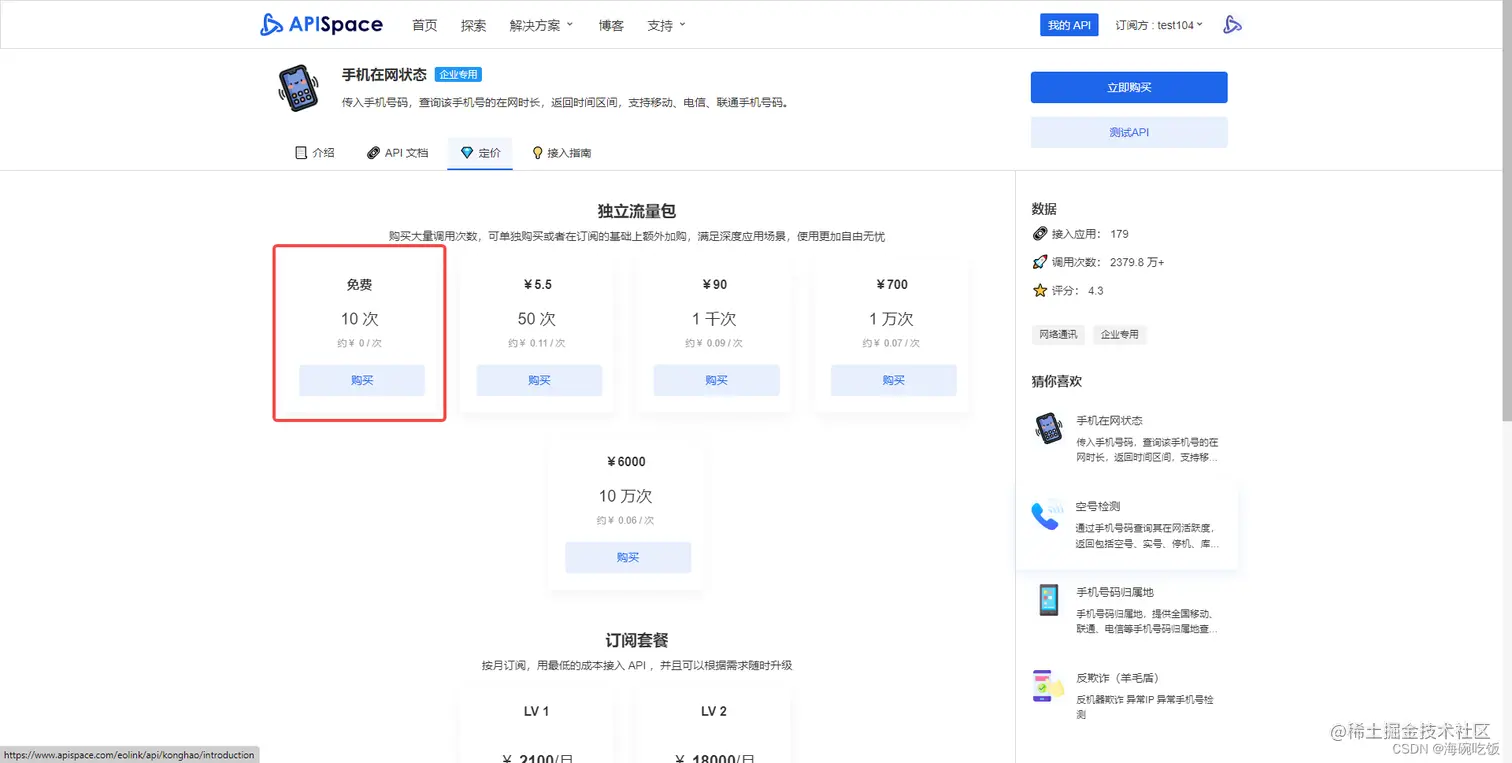Image resolution: width=1512 pixels, height=763 pixels.
Task: Click the 测试API button
Action: [1128, 132]
